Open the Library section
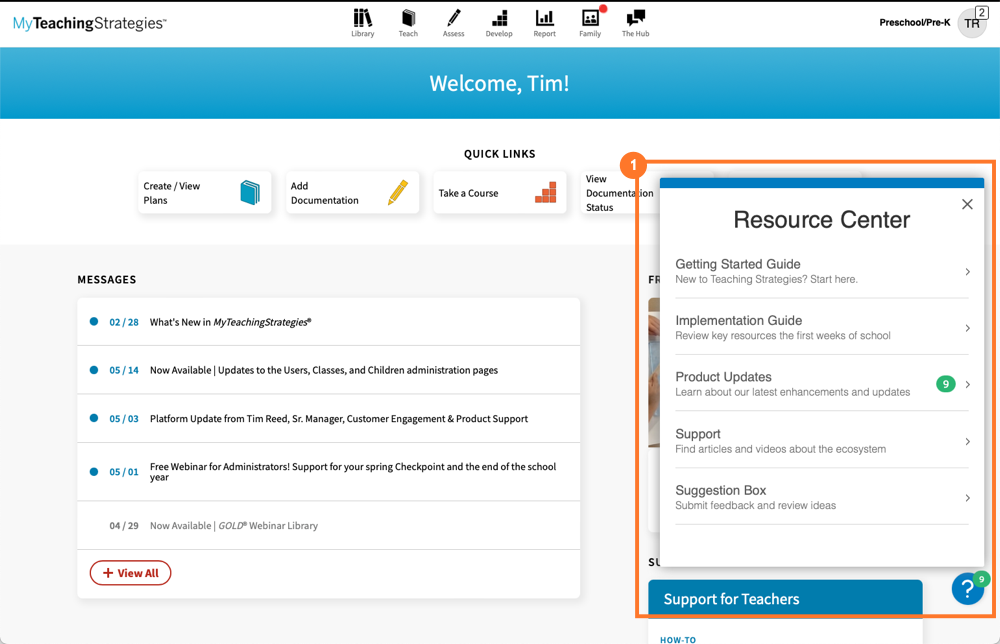Screen dimensions: 1000x644 pyautogui.click(x=362, y=22)
